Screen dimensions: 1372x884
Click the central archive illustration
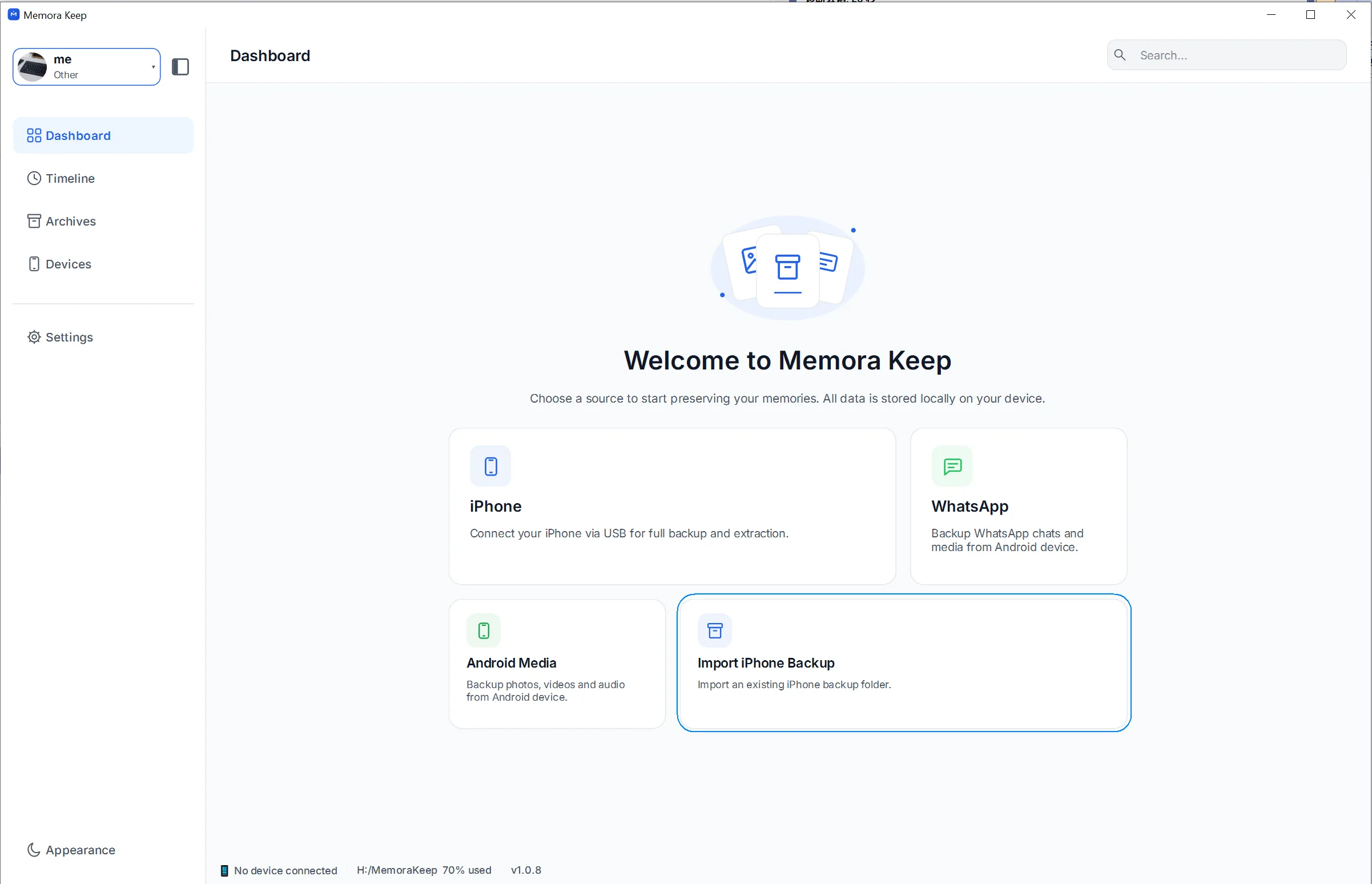[787, 268]
